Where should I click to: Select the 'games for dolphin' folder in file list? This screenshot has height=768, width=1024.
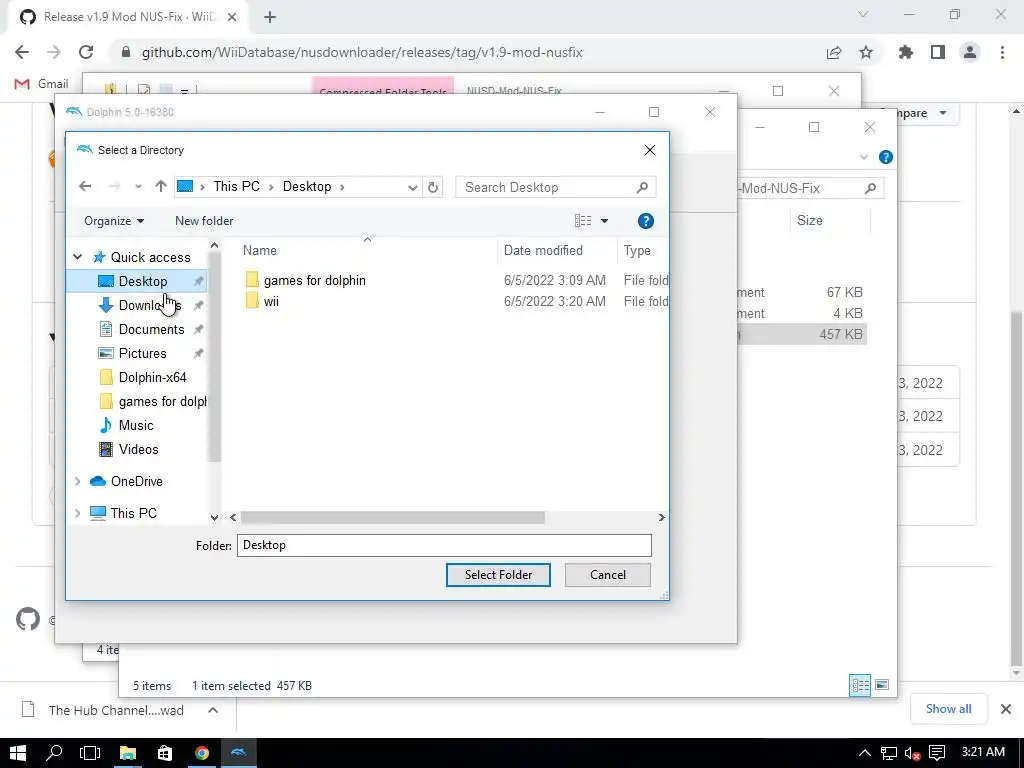[x=314, y=280]
